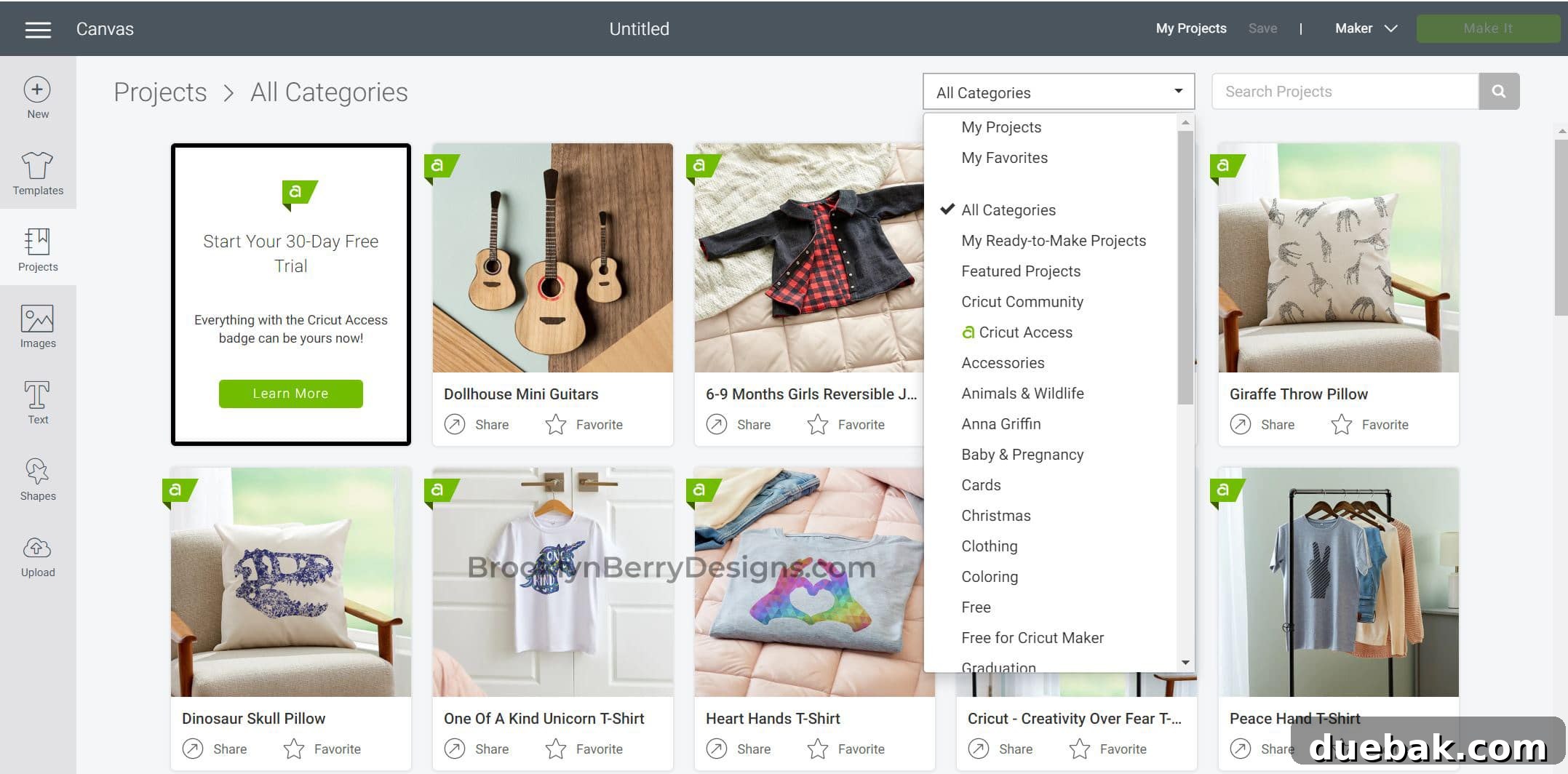Share the Dollhouse Mini Guitars project
Image resolution: width=1568 pixels, height=774 pixels.
tap(477, 424)
